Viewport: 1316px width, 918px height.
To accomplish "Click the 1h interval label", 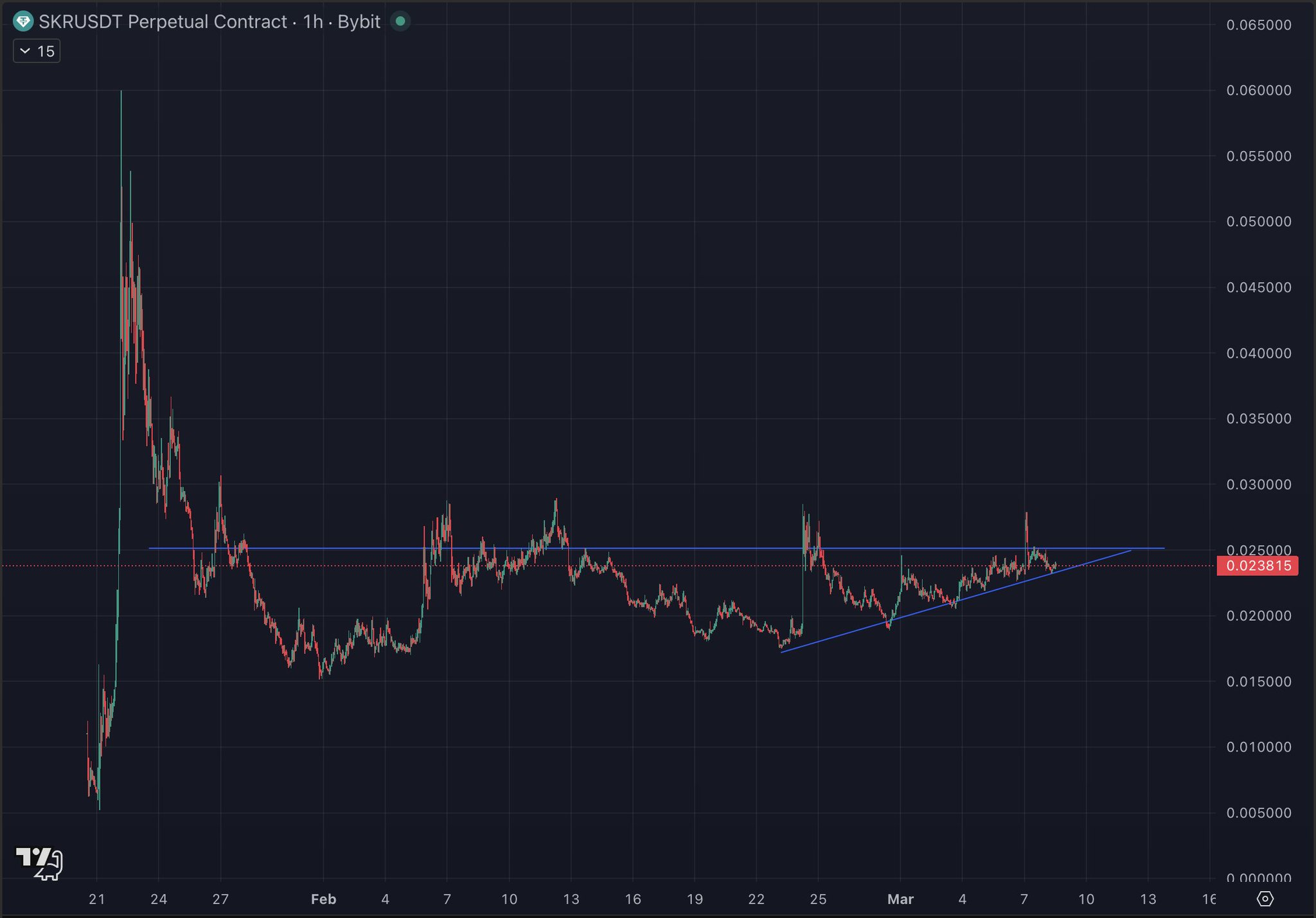I will (x=313, y=22).
